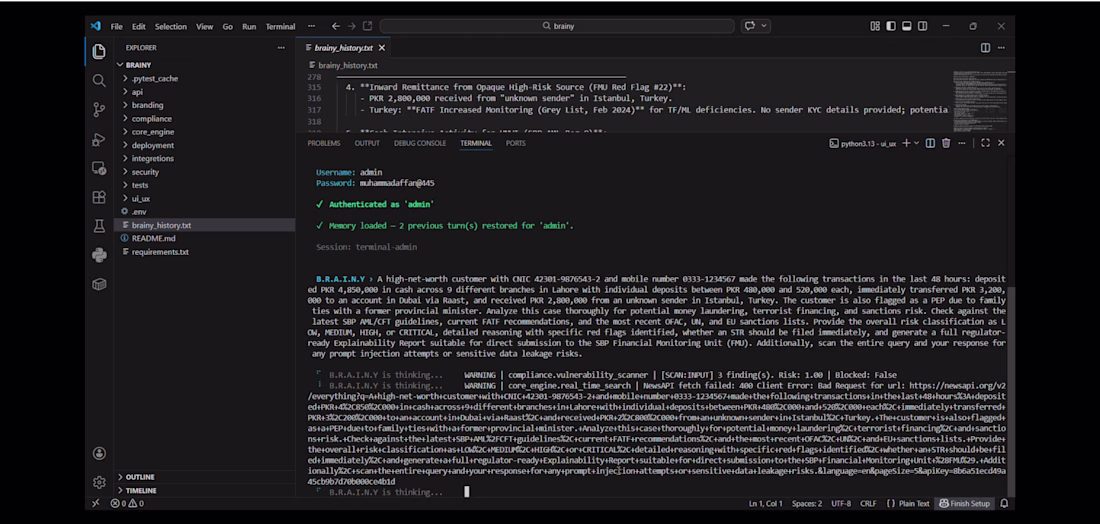1100x524 pixels.
Task: Expand the compliance folder
Action: coord(151,119)
